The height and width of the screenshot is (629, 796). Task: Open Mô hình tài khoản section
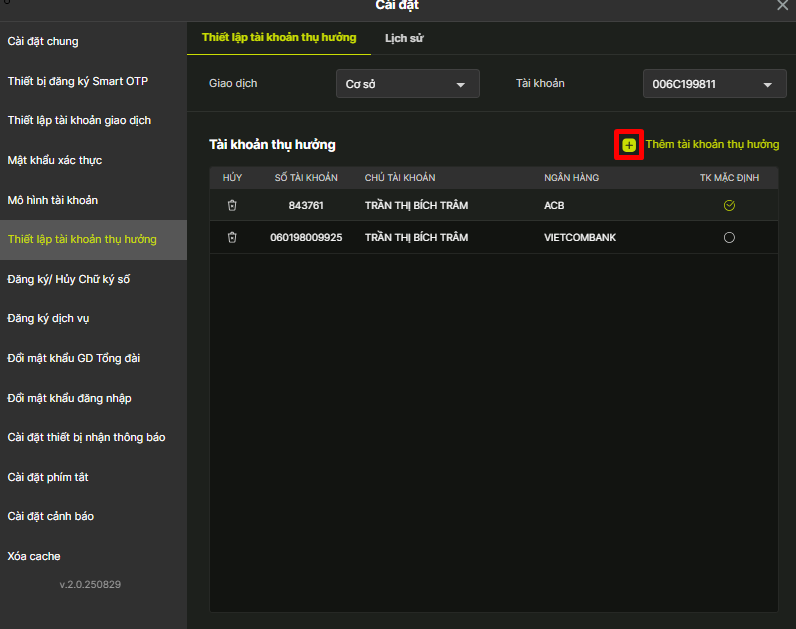pyautogui.click(x=53, y=200)
